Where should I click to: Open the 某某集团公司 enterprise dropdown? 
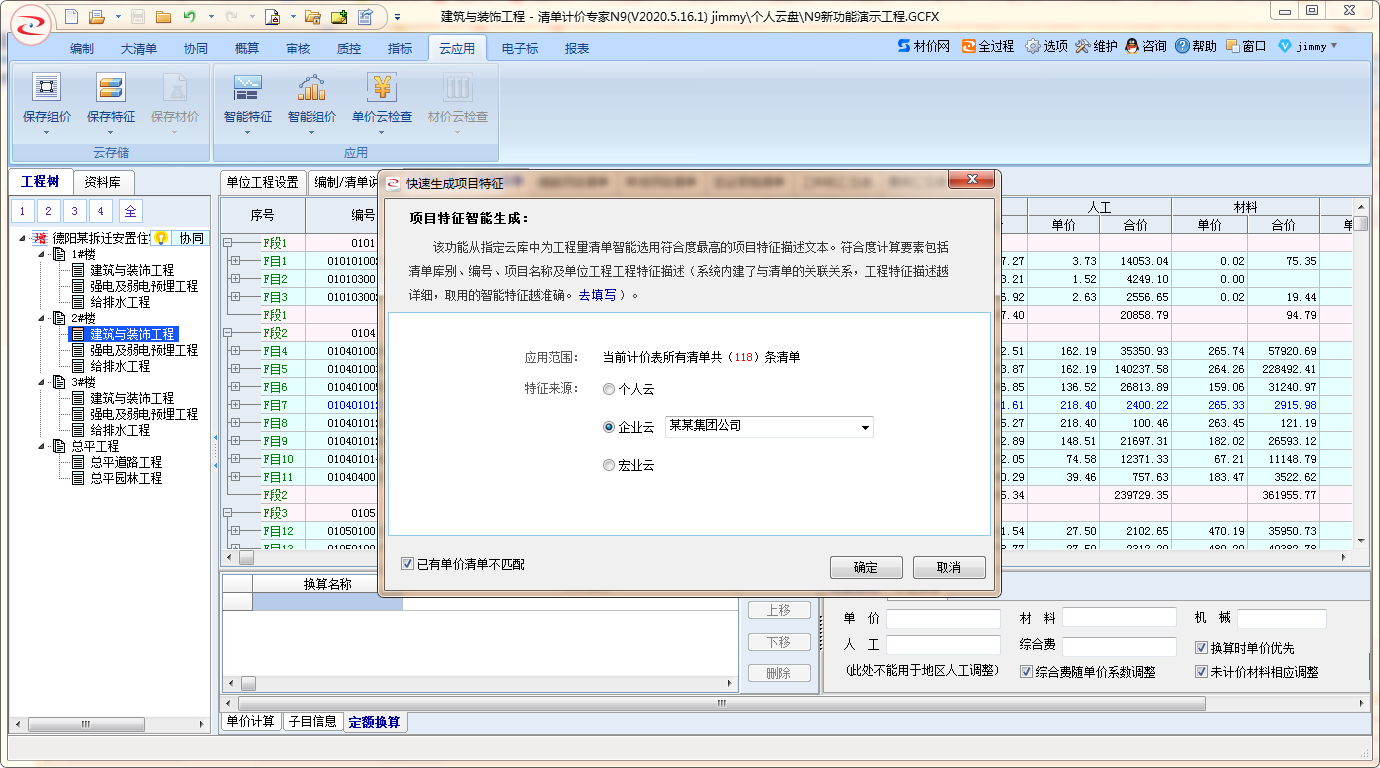click(864, 427)
